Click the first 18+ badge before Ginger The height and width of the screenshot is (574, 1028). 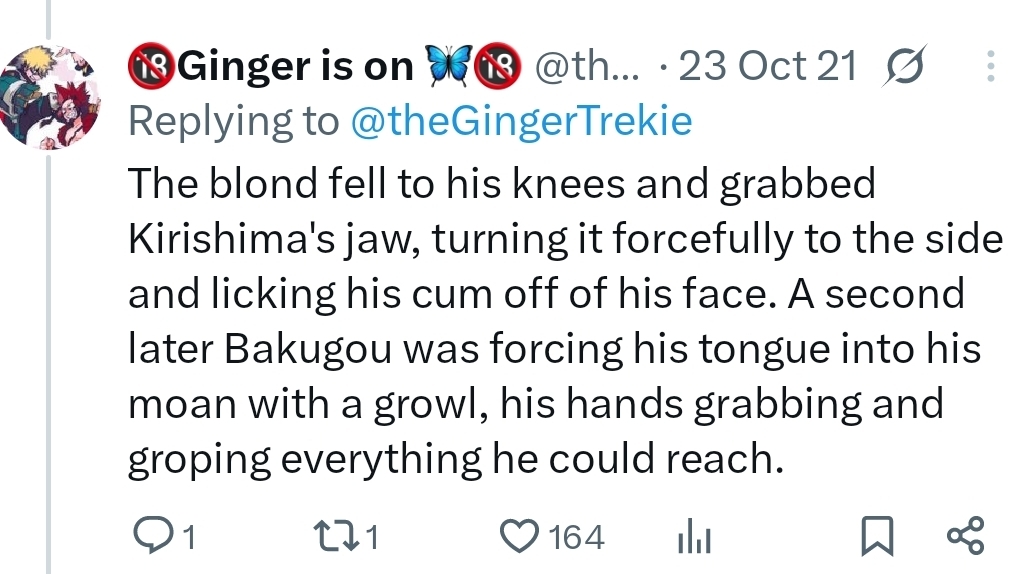[152, 67]
